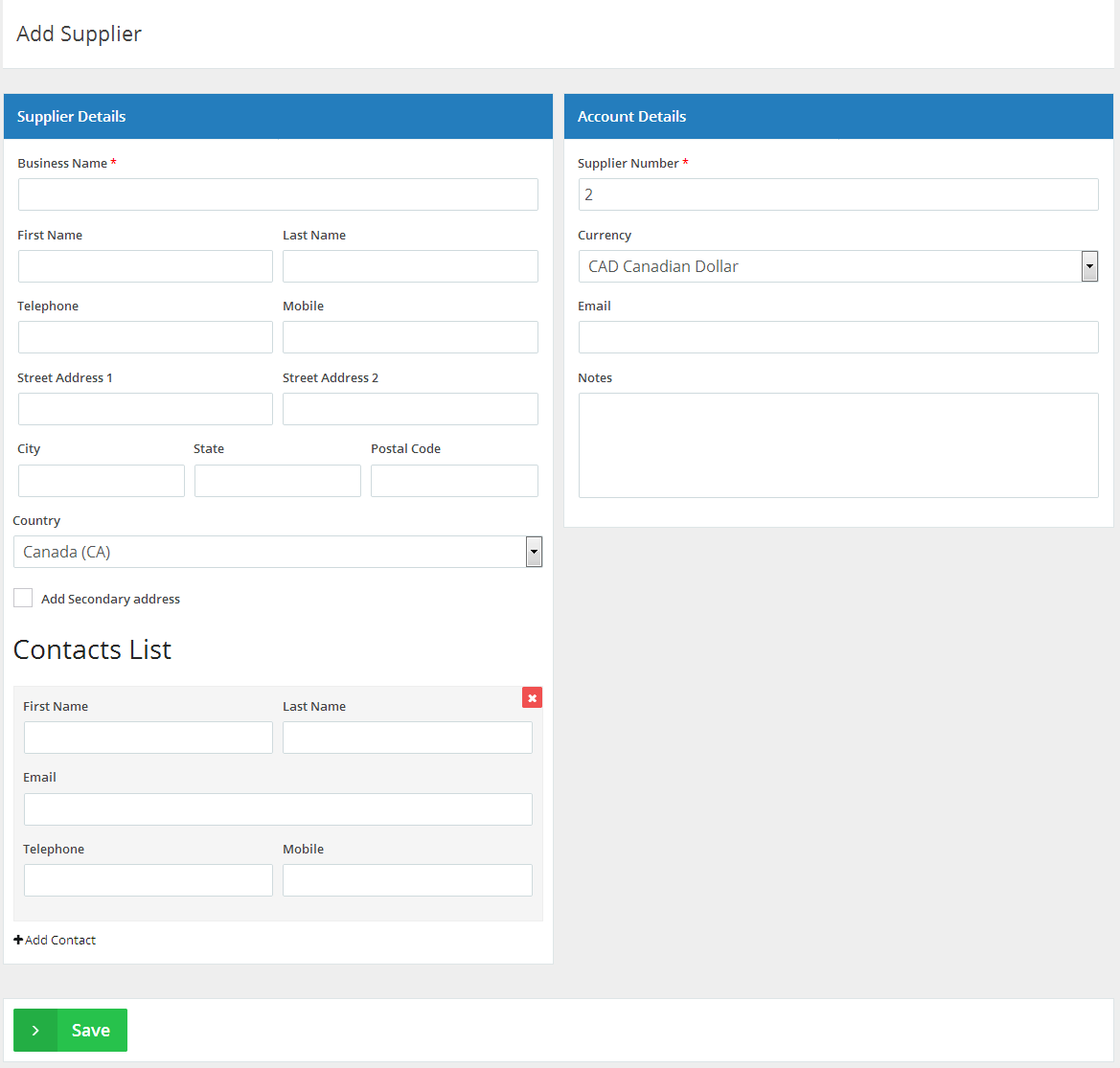
Task: Click the supplier Last Name field
Action: pos(410,266)
